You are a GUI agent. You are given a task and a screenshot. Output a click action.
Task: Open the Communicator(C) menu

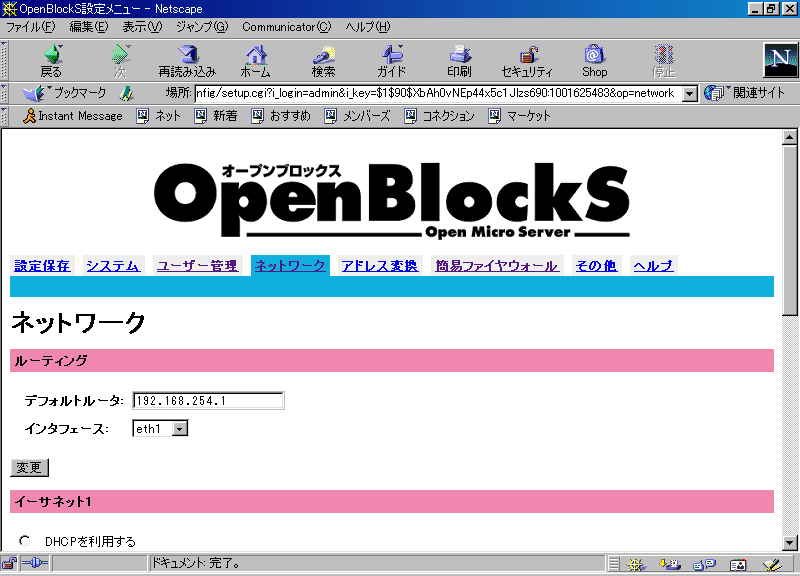[287, 27]
